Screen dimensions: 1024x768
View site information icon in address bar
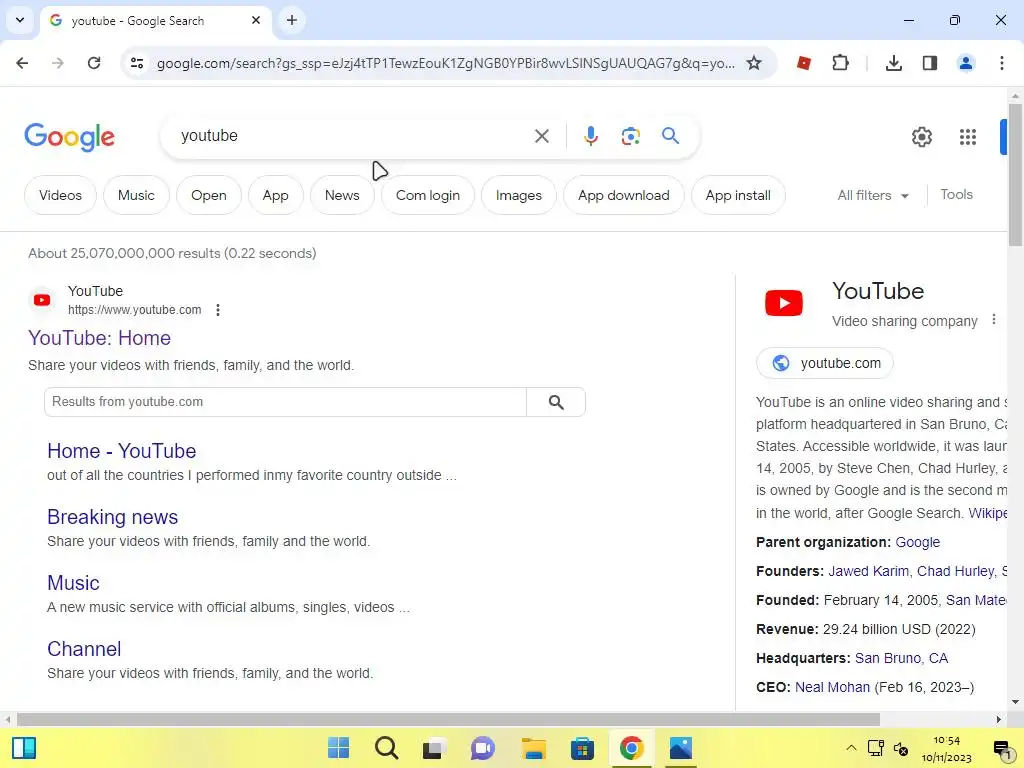pyautogui.click(x=137, y=63)
